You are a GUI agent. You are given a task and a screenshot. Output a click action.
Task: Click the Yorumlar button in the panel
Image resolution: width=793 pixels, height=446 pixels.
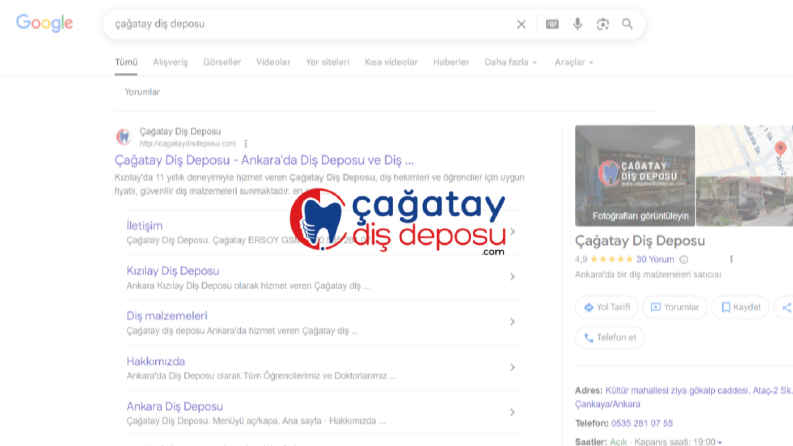(675, 307)
